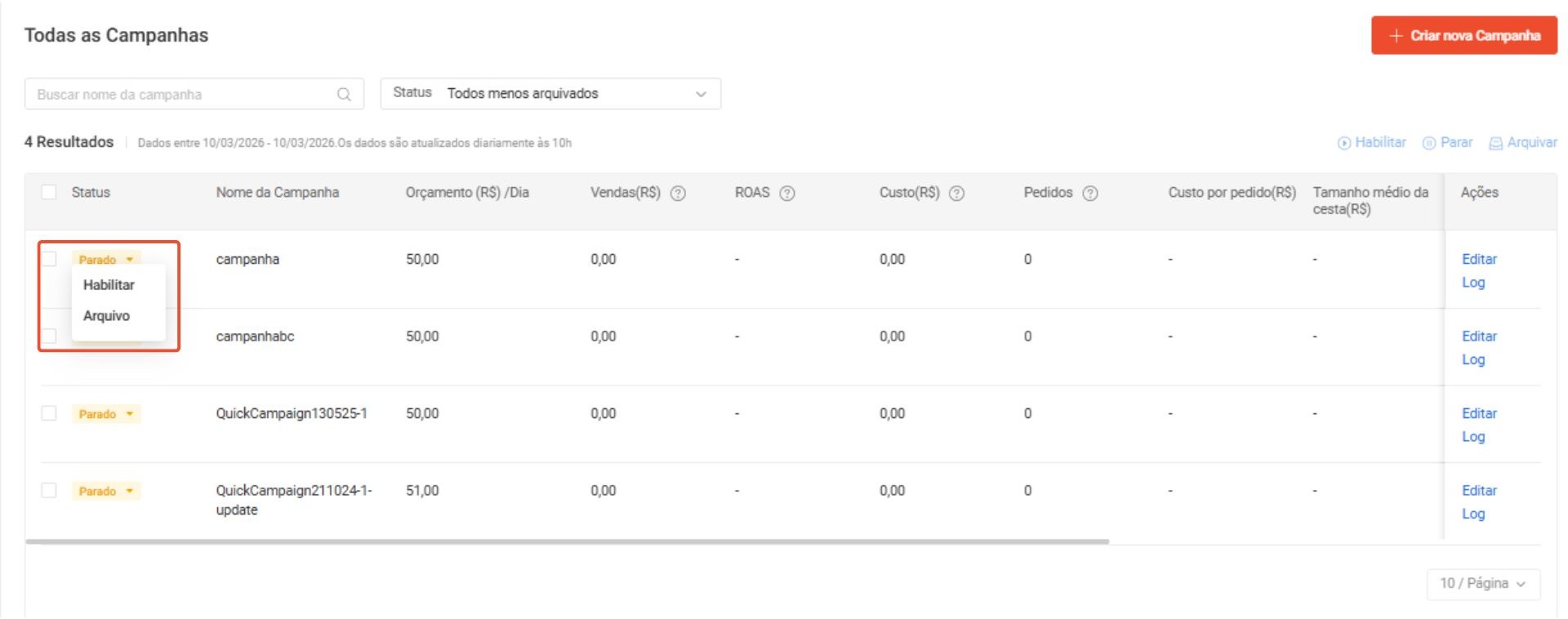Check the box for QuickCampaign130525-1 row

[x=49, y=413]
